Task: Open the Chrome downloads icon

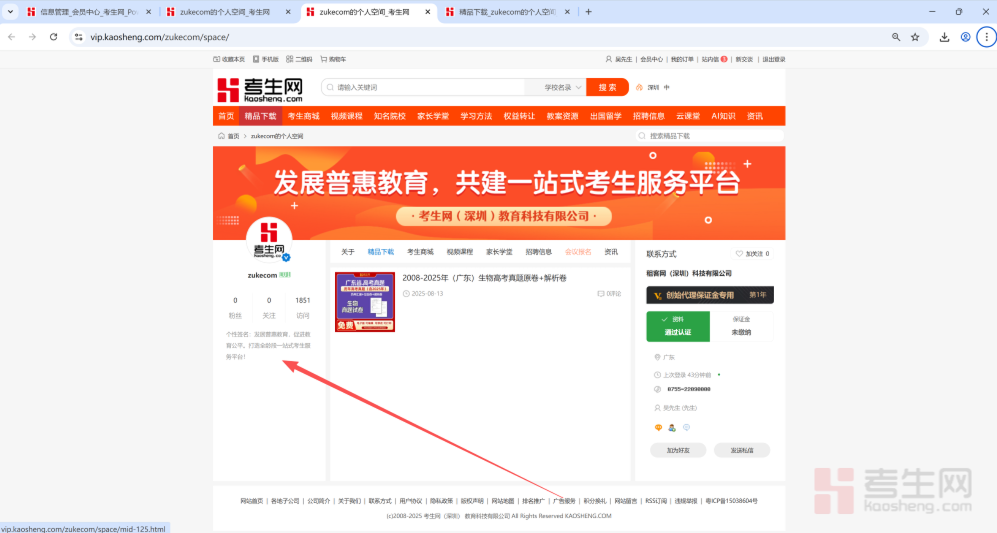Action: pos(944,37)
